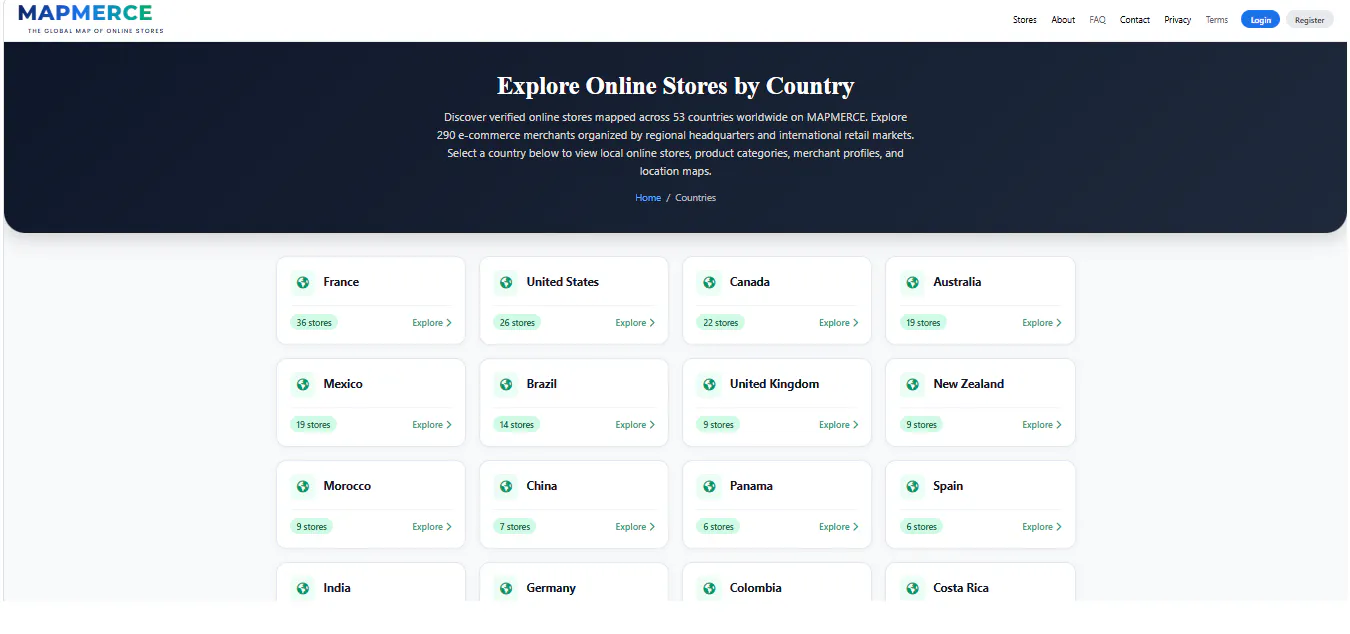This screenshot has width=1350, height=634.
Task: Click the globe icon on France card
Action: point(303,282)
